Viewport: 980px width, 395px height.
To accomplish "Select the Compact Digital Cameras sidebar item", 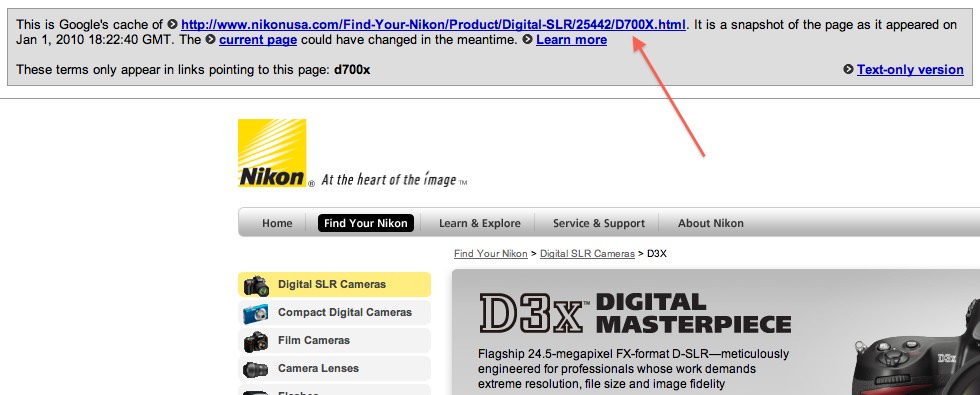I will (x=334, y=312).
